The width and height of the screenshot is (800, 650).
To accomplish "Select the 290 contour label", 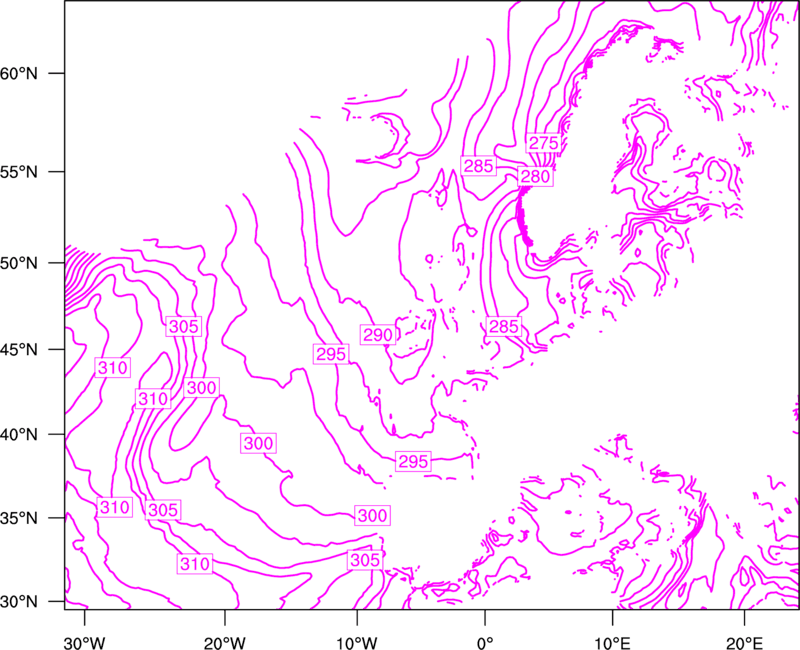I will (x=378, y=335).
